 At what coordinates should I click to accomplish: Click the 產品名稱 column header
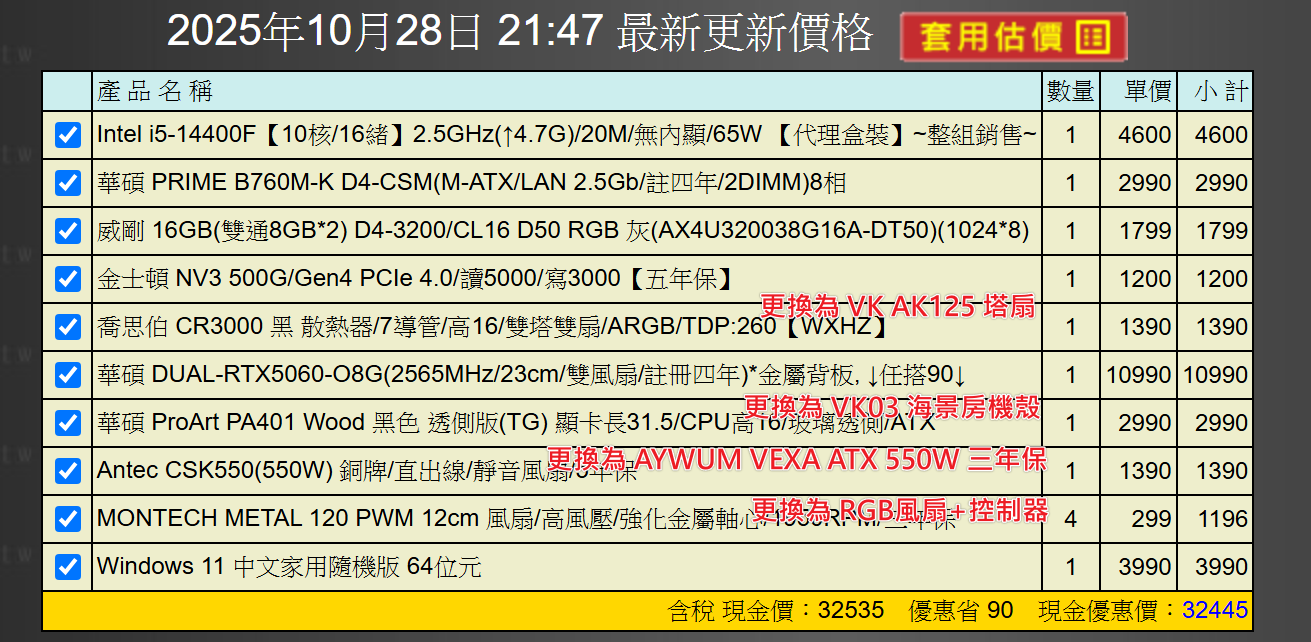[155, 92]
